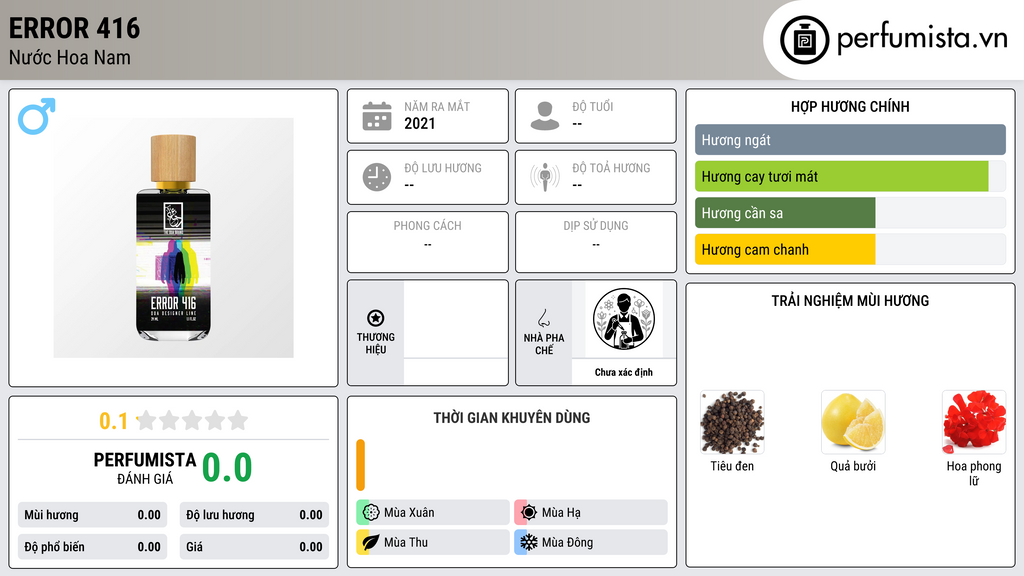Click the Phong cách box
Image resolution: width=1024 pixels, height=576 pixels.
pos(428,242)
